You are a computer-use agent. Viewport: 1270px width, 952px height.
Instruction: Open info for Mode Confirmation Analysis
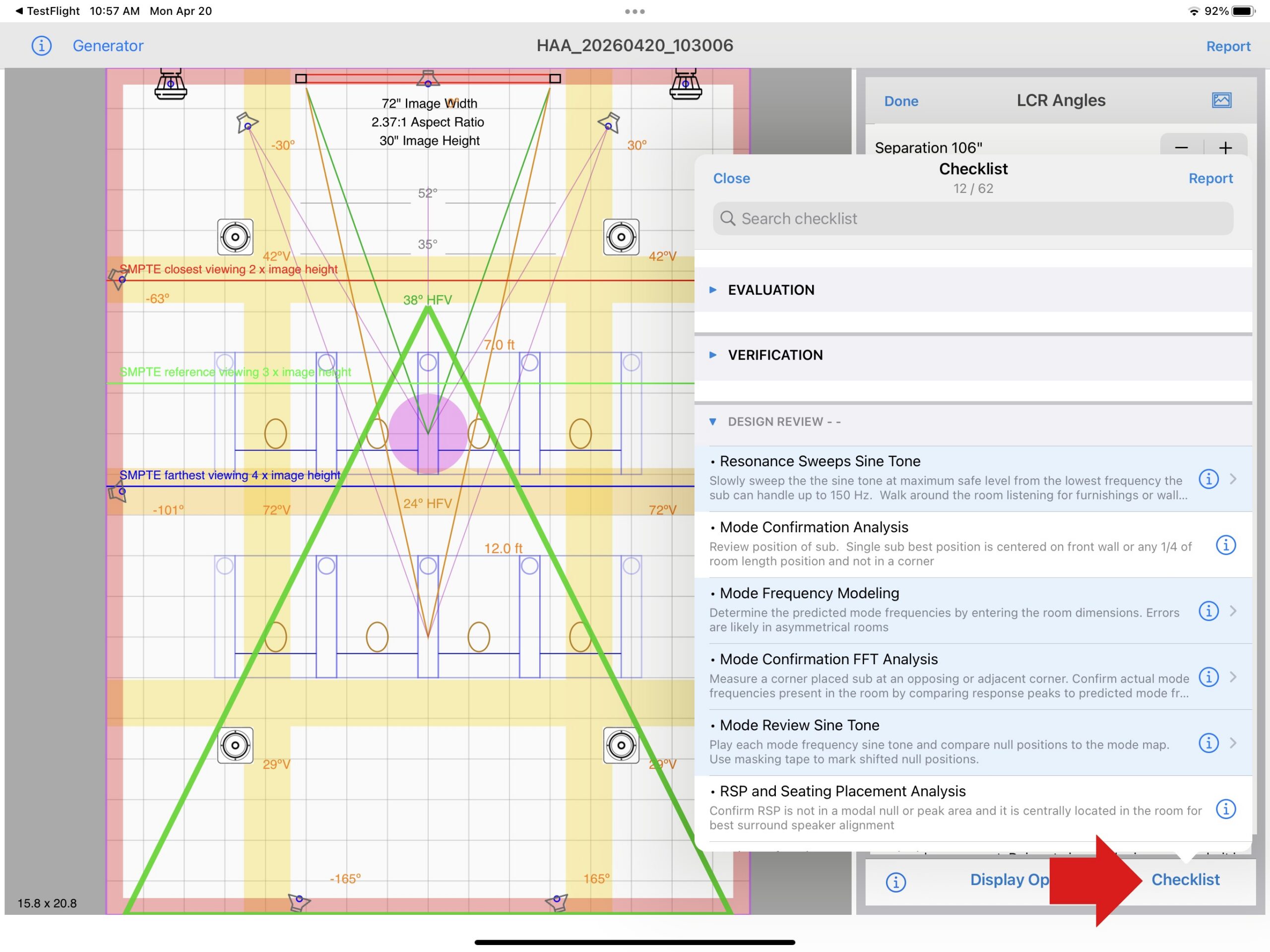point(1225,544)
